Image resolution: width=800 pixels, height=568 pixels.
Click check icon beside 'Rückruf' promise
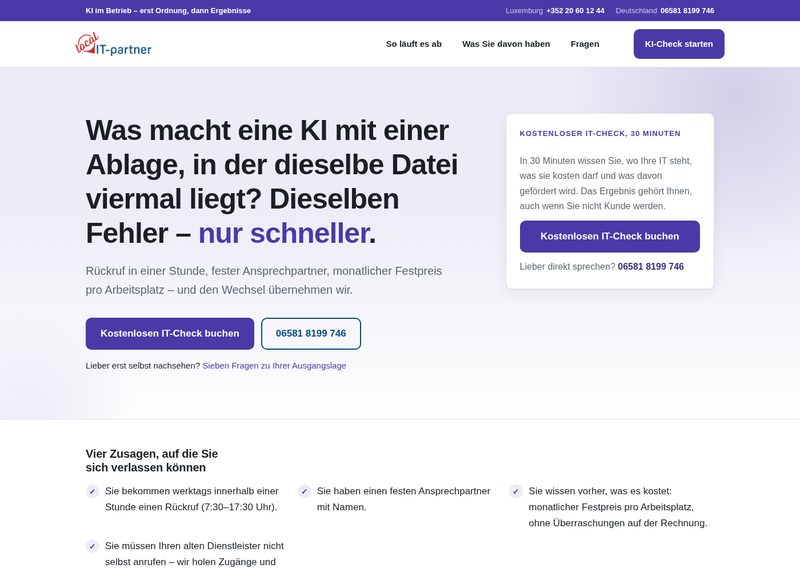click(92, 491)
